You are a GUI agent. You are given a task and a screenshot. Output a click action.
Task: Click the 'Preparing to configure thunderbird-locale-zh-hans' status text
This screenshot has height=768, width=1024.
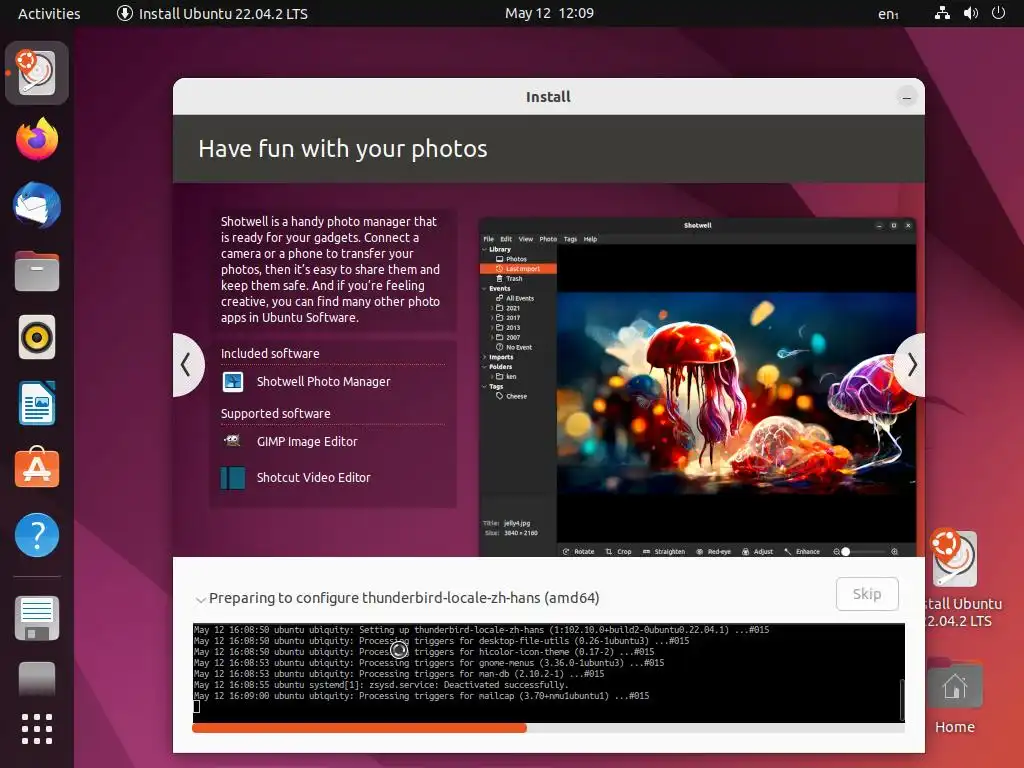click(x=404, y=598)
